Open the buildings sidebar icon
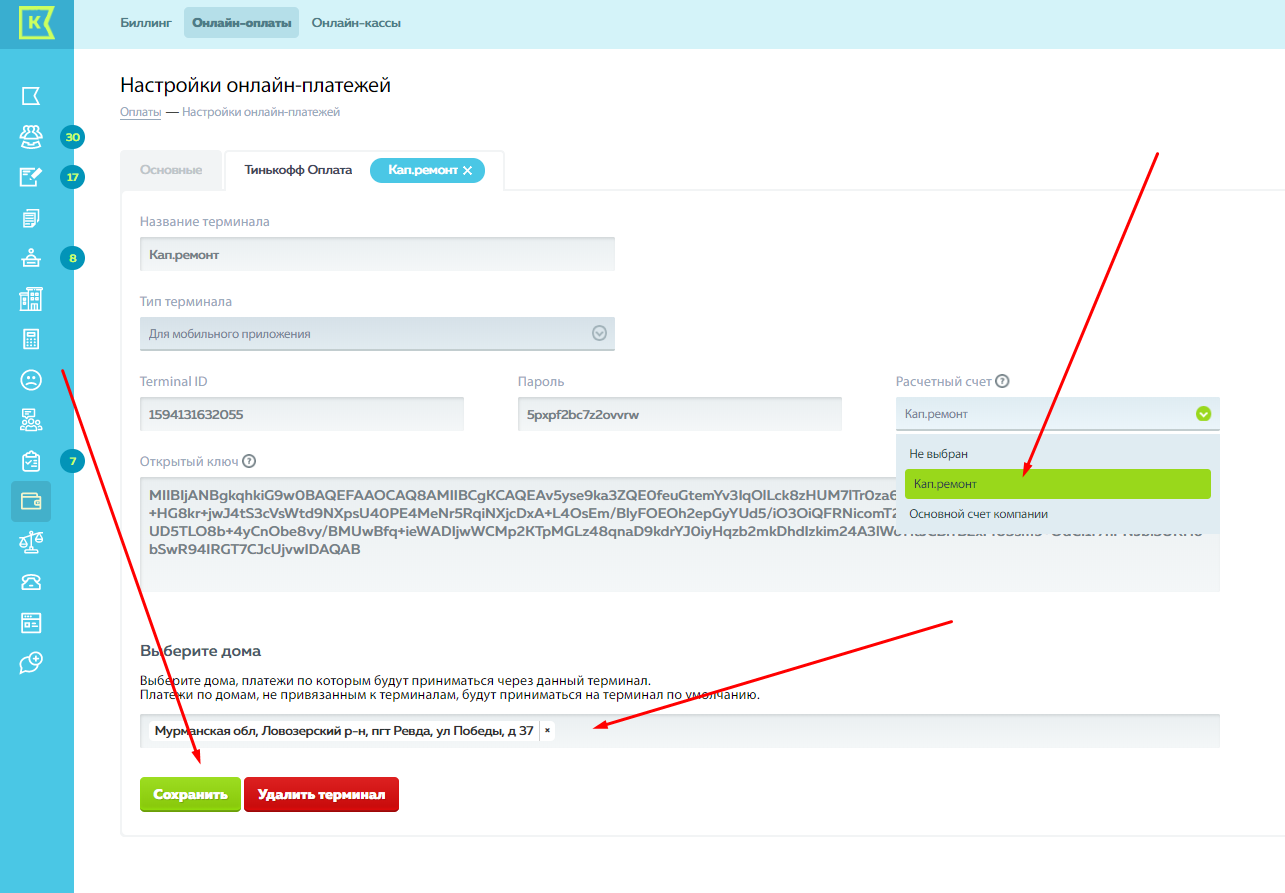Viewport: 1285px width, 893px height. pyautogui.click(x=31, y=298)
